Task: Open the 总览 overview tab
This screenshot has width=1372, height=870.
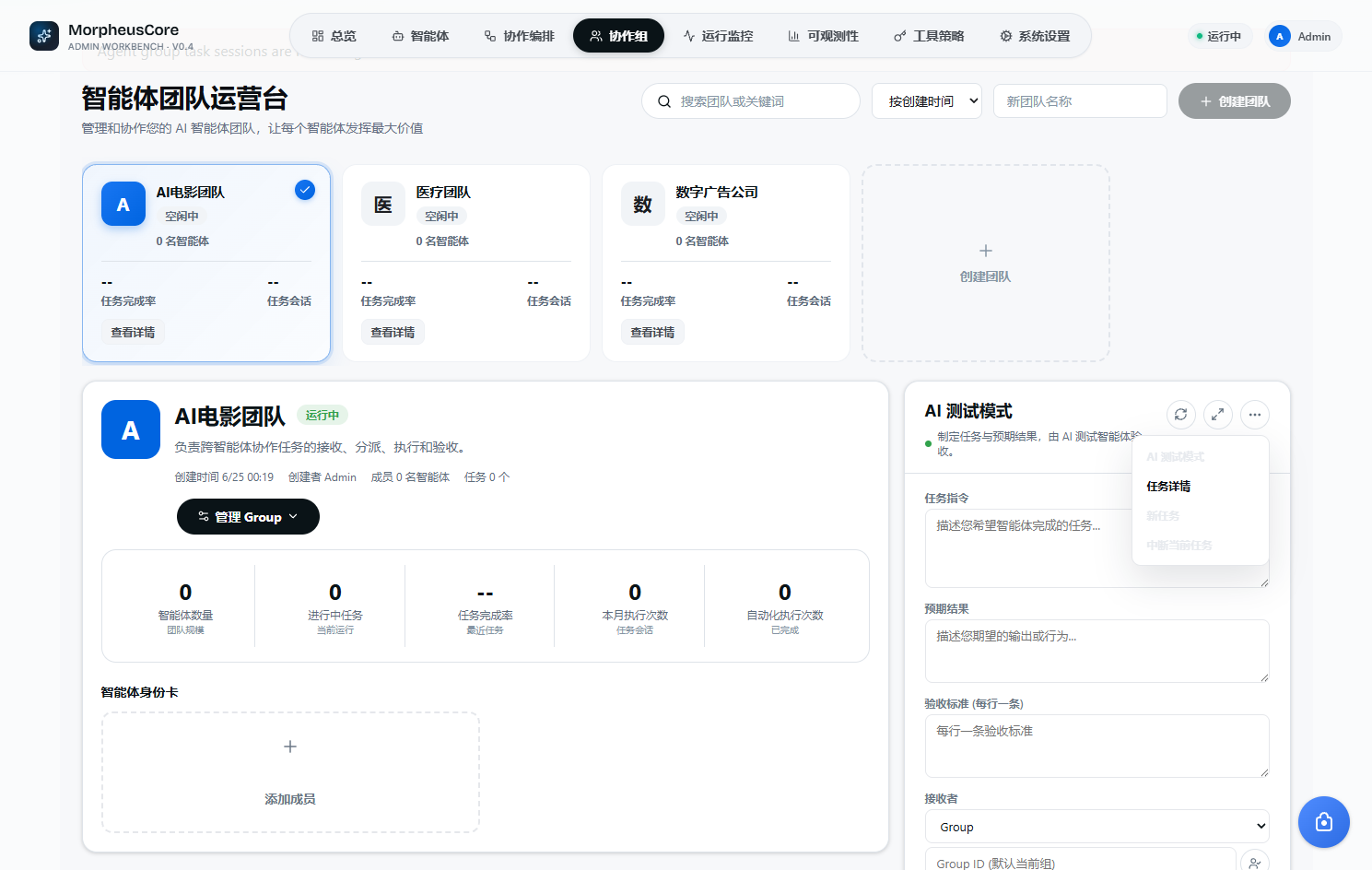Action: [x=334, y=36]
